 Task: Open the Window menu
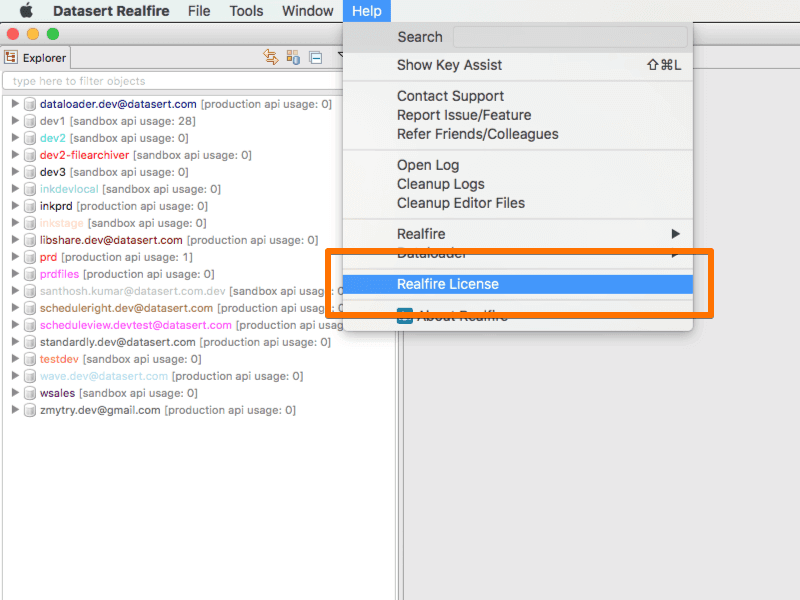pyautogui.click(x=307, y=11)
